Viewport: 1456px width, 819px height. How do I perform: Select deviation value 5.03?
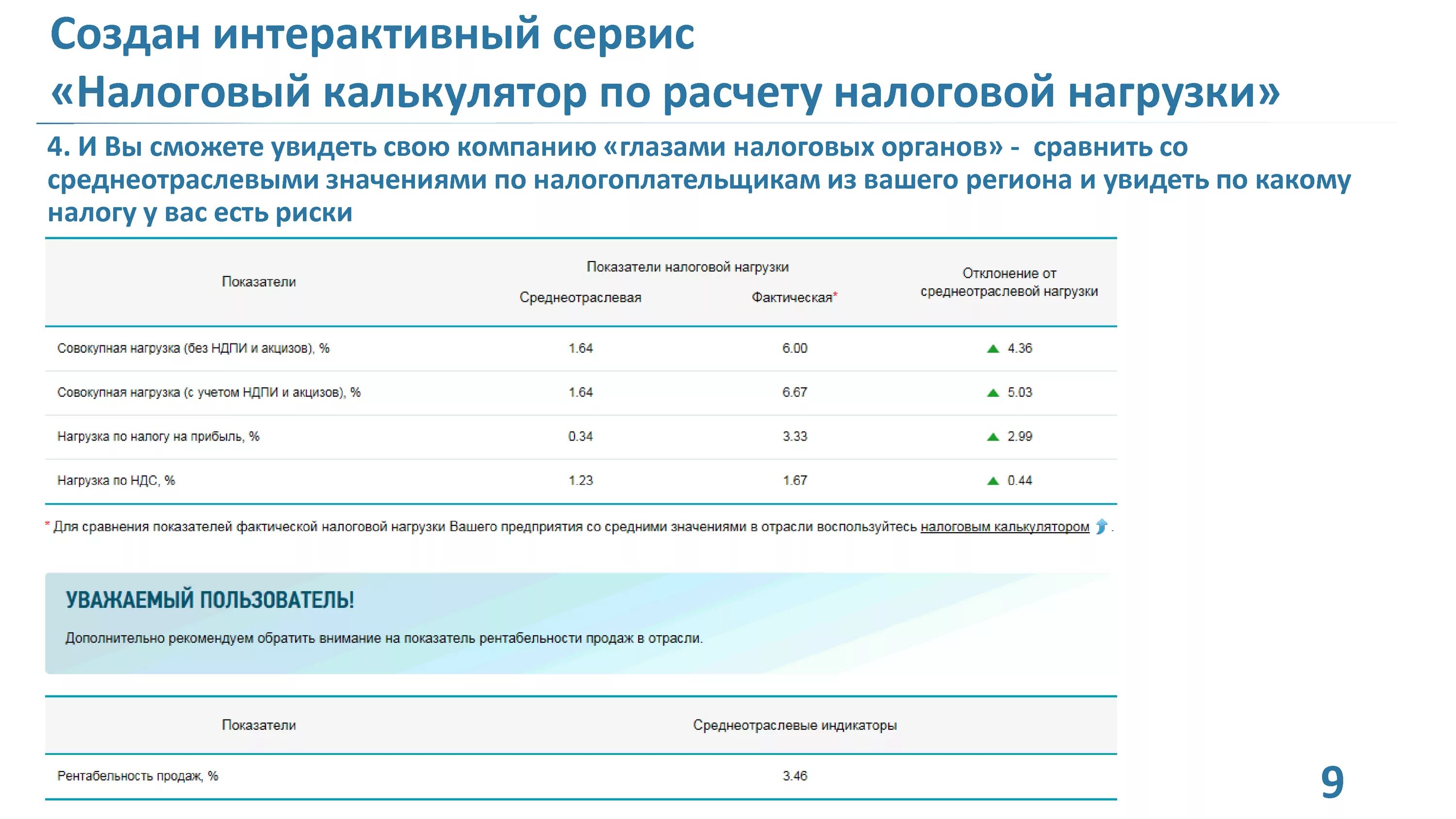(x=1020, y=392)
